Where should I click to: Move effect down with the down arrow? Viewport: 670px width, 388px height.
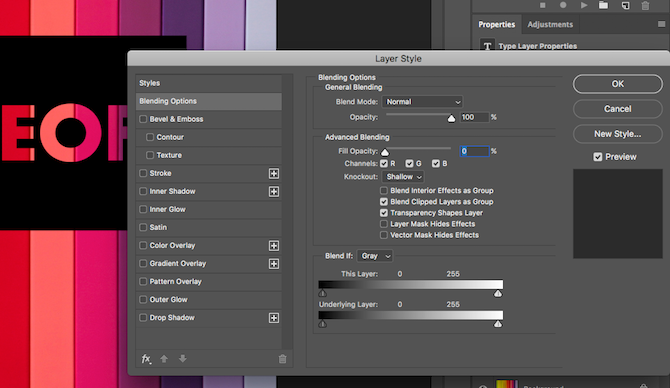tap(183, 359)
